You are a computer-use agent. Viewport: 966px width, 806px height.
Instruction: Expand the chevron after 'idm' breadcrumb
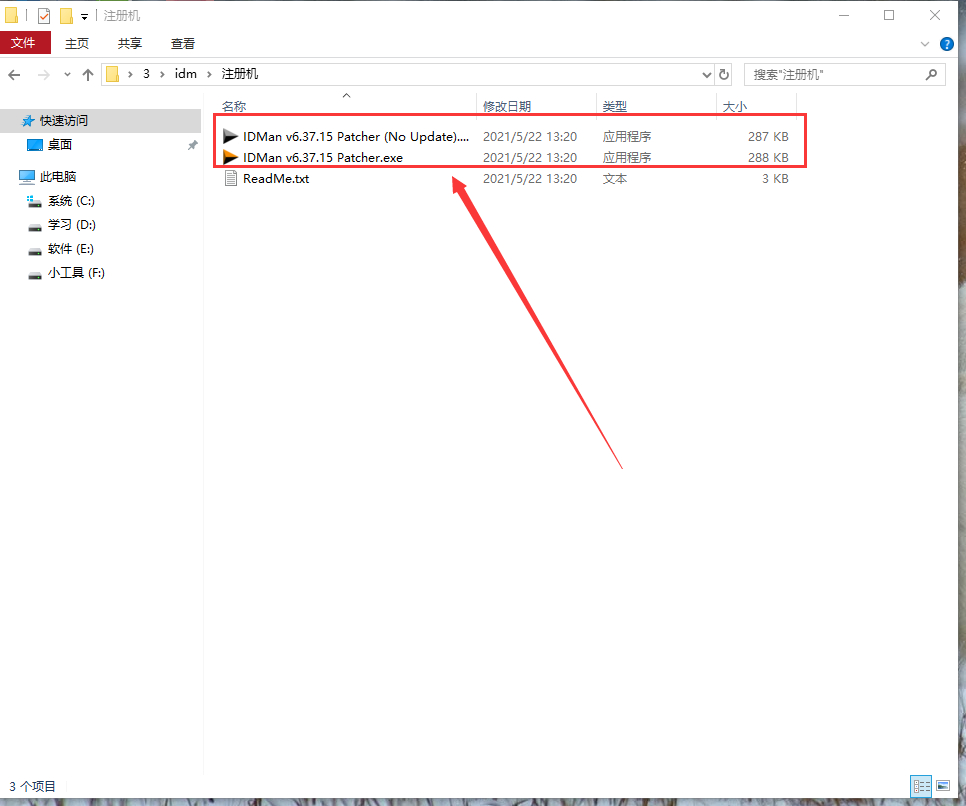[x=209, y=75]
